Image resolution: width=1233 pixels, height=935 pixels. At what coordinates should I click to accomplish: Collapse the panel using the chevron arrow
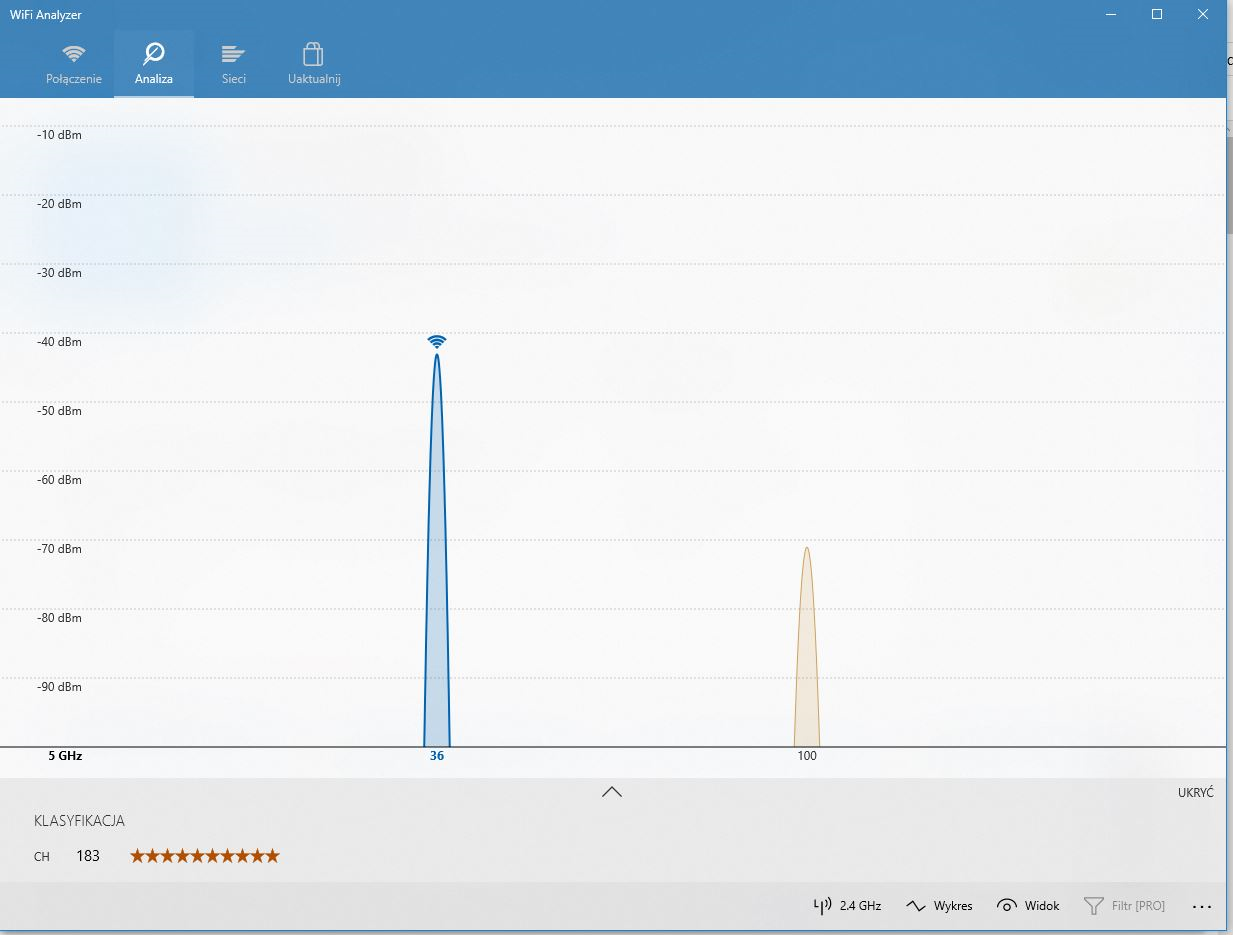(612, 792)
